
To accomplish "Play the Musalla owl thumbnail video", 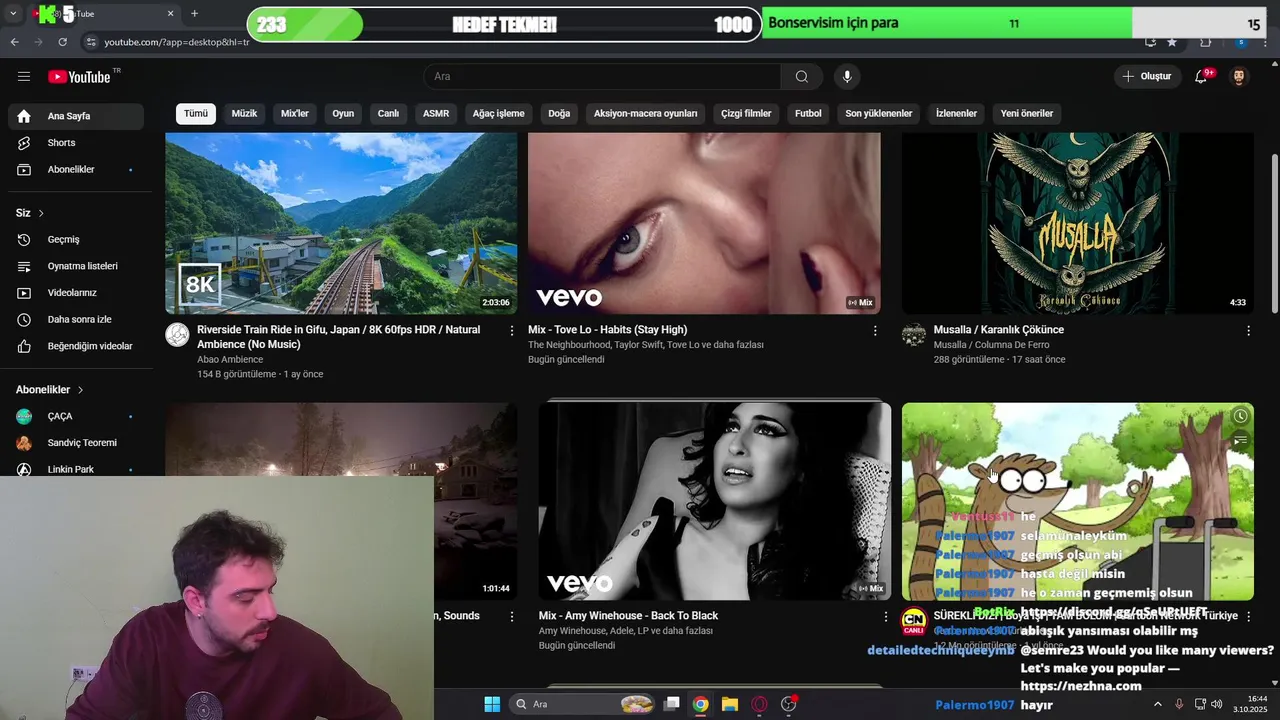I will click(1078, 223).
